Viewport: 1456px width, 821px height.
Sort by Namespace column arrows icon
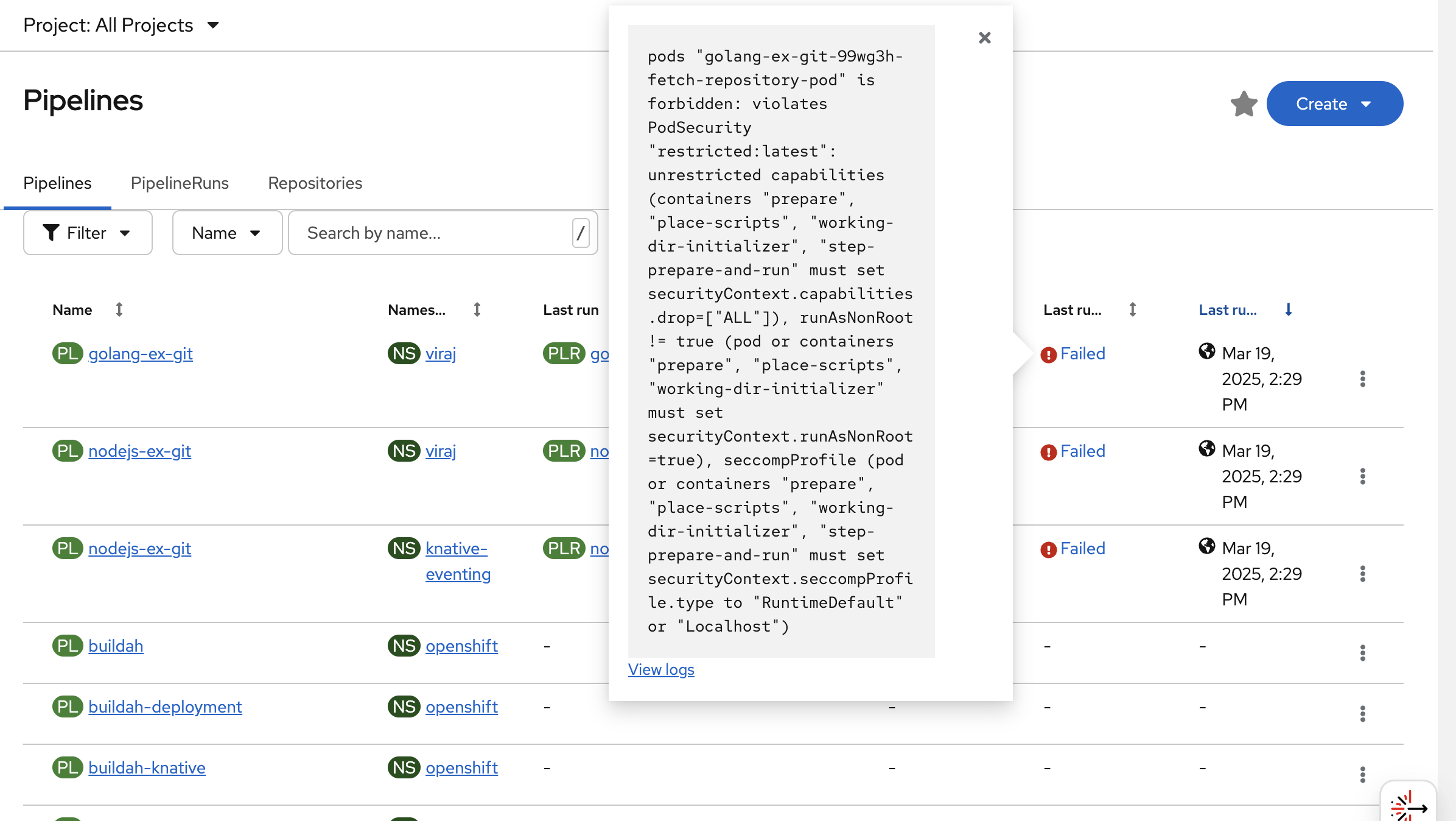click(x=477, y=310)
